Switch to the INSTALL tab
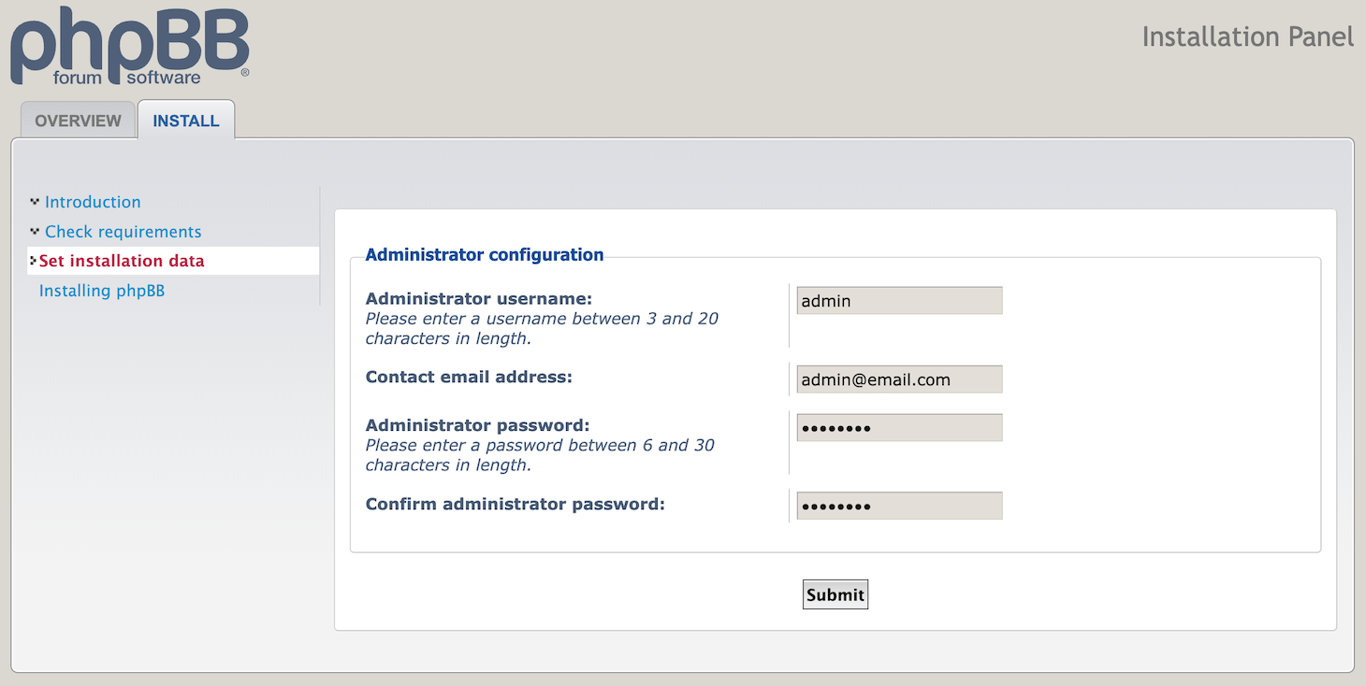The width and height of the screenshot is (1366, 686). coord(186,120)
